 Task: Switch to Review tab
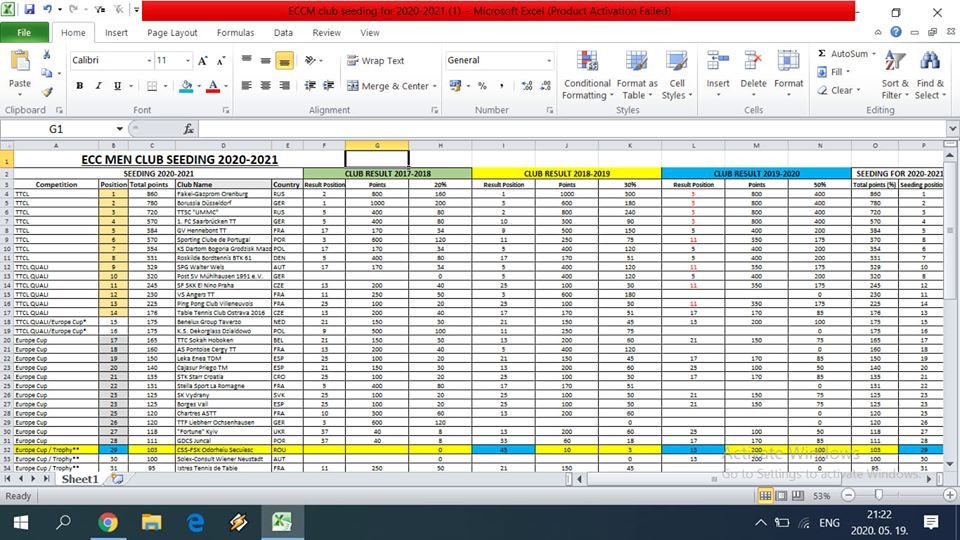[x=326, y=33]
